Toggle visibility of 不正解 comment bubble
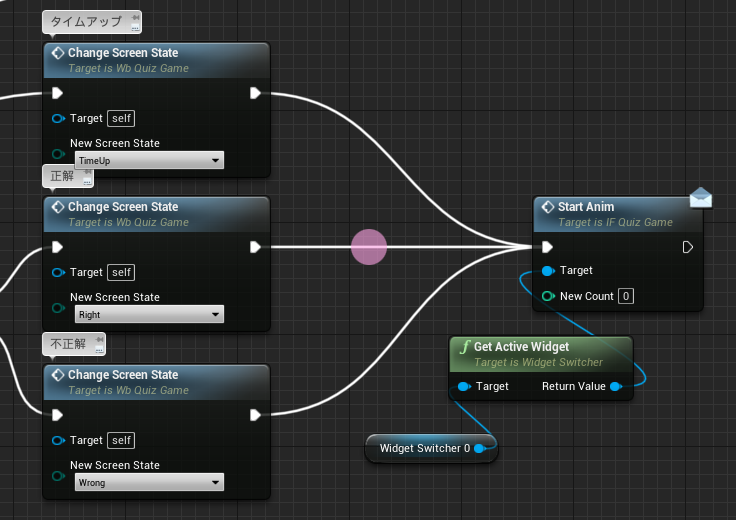 click(x=100, y=350)
